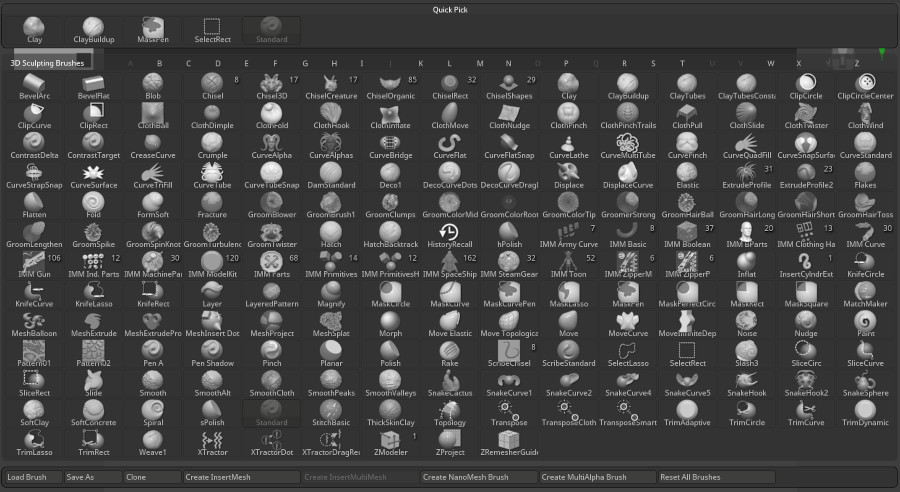
Task: Choose the hPolish brush
Action: click(x=509, y=235)
